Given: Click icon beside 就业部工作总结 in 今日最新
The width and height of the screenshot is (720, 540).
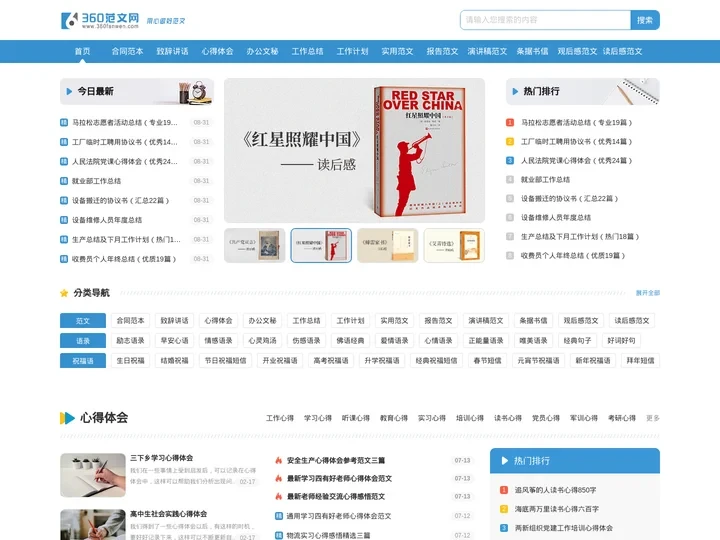Looking at the screenshot, I should tap(64, 181).
